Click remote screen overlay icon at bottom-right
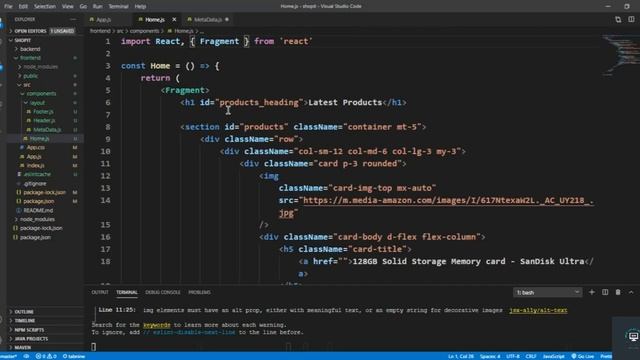 click(x=633, y=337)
